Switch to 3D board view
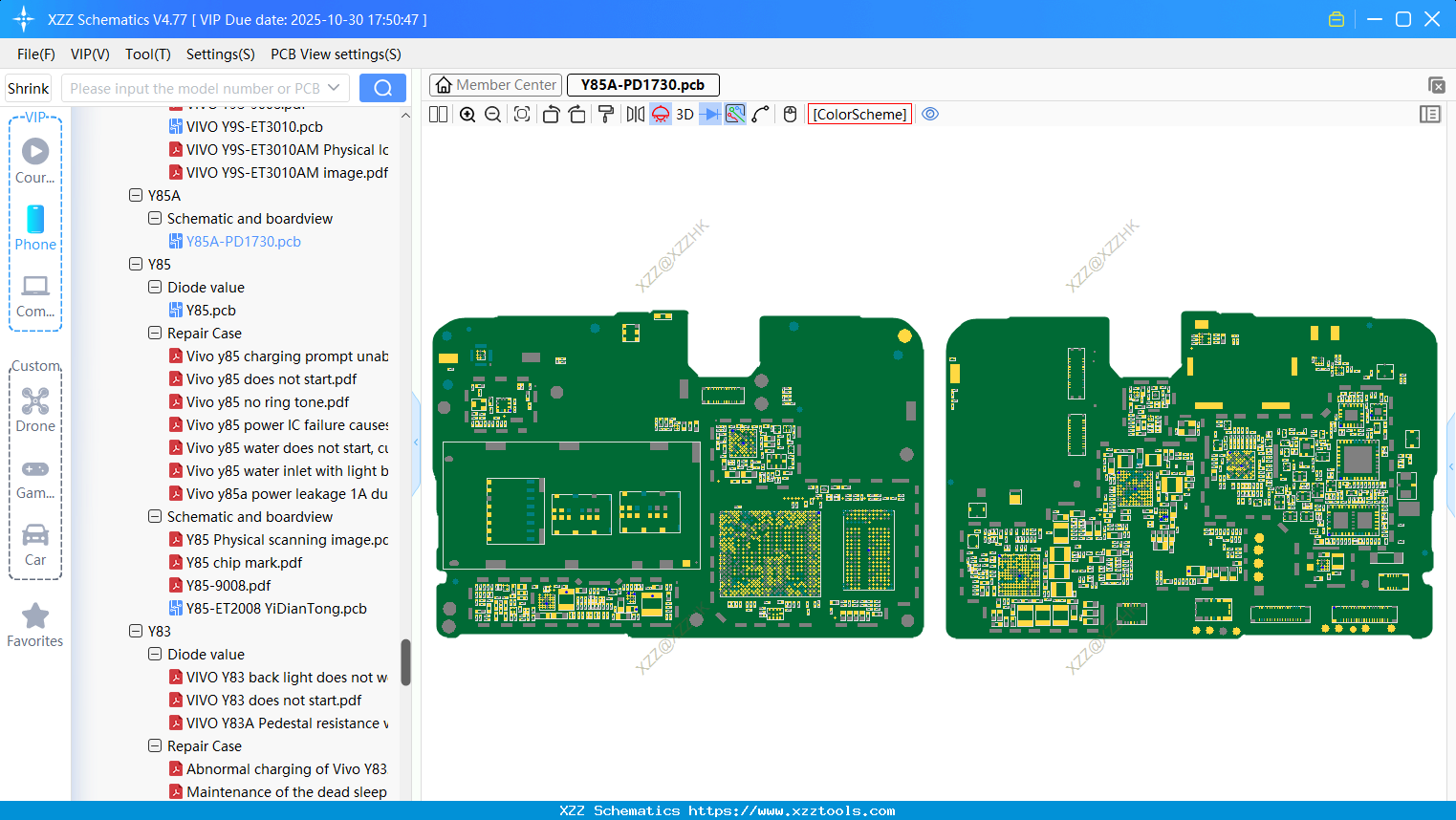The height and width of the screenshot is (820, 1456). [x=685, y=115]
